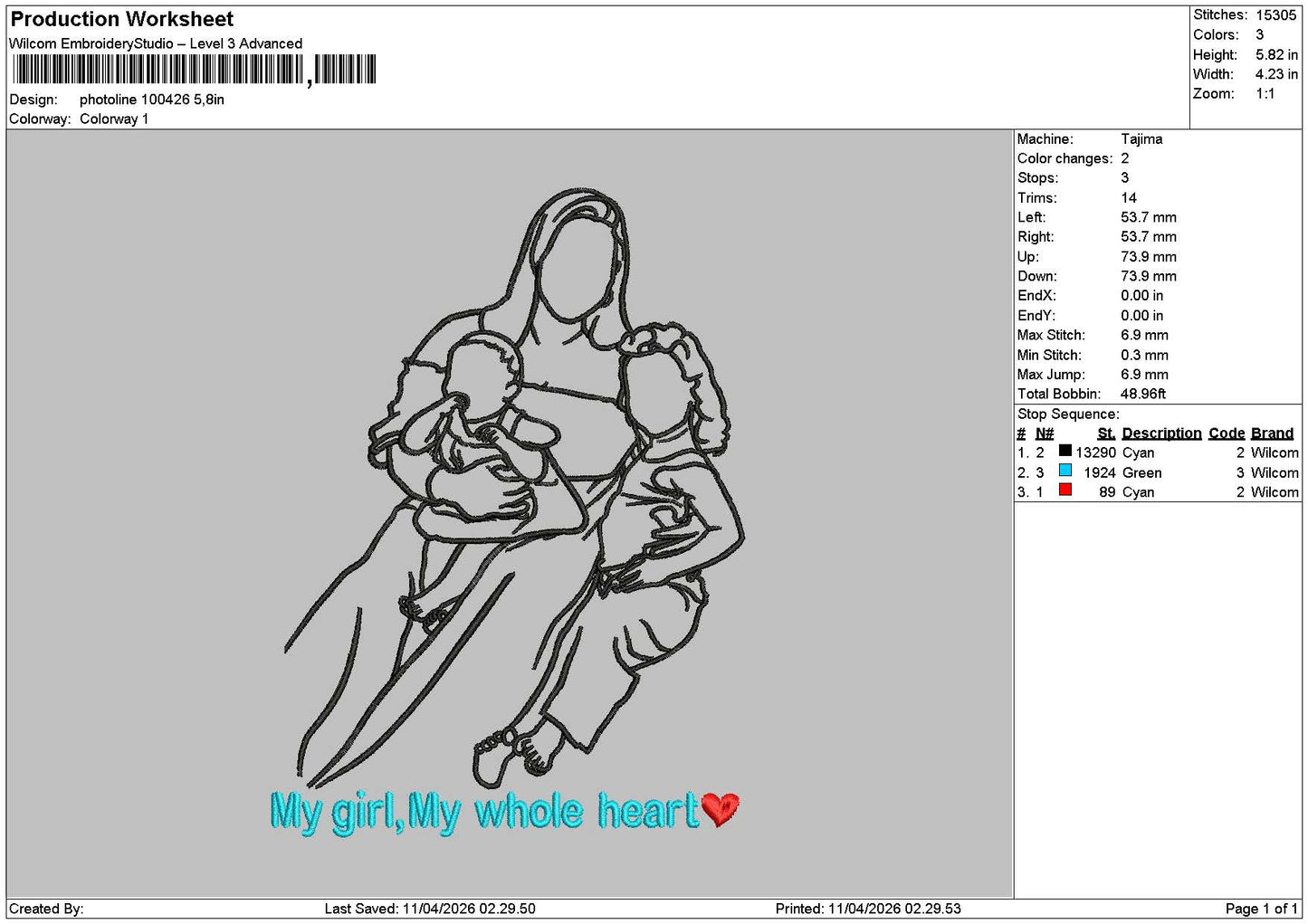Image resolution: width=1308 pixels, height=924 pixels.
Task: Click the Total Bobbin value 48.96ft
Action: click(1143, 394)
